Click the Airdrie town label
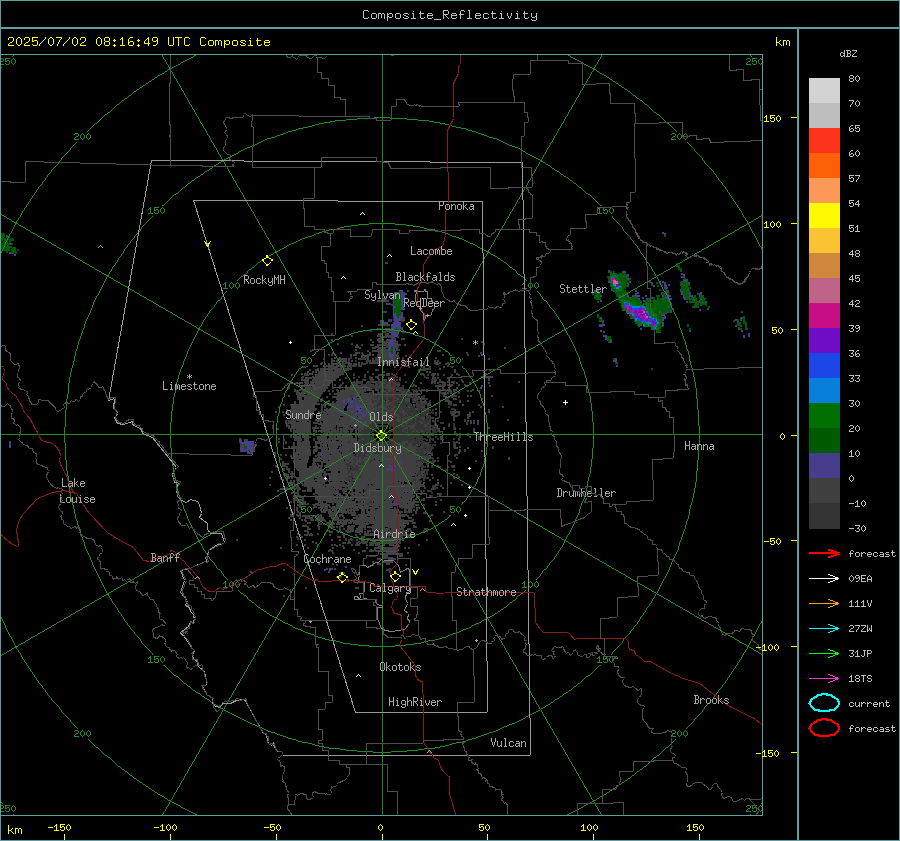Viewport: 900px width, 841px height. tap(394, 534)
